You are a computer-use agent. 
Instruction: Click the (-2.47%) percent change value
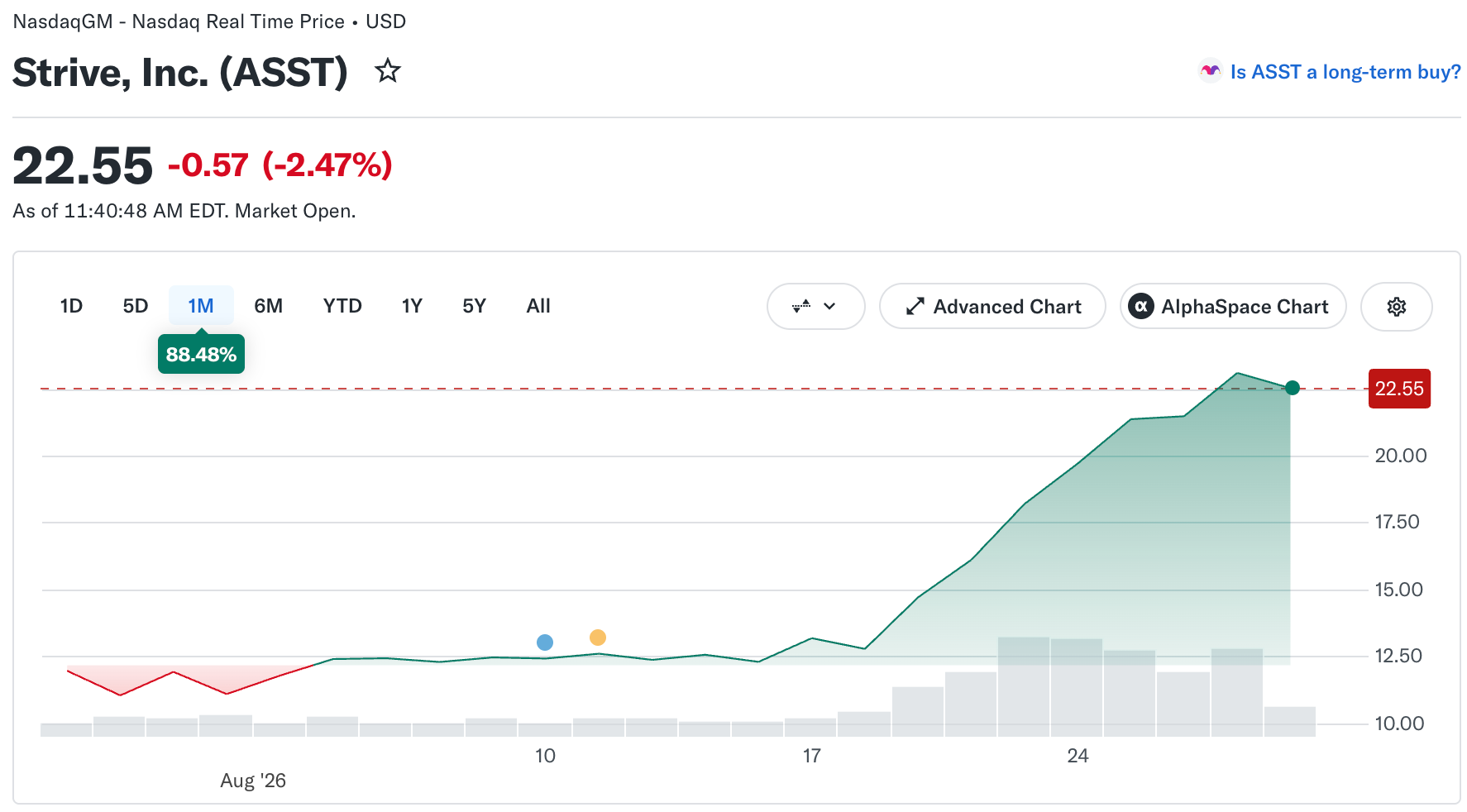[x=327, y=165]
